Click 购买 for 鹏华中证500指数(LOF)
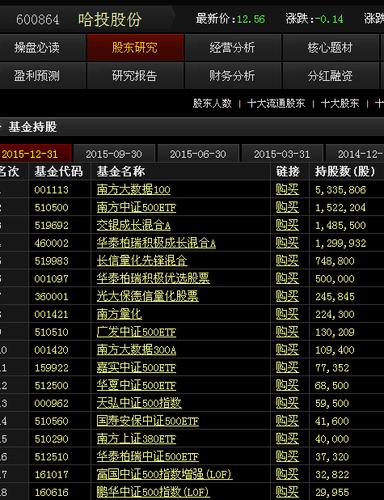This screenshot has width=384, height=500. [x=287, y=492]
